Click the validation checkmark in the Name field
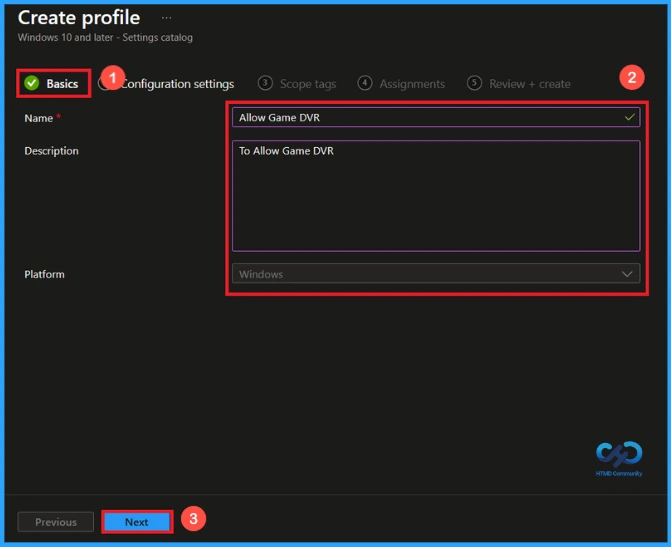Viewport: 671px width, 547px height. (x=629, y=117)
